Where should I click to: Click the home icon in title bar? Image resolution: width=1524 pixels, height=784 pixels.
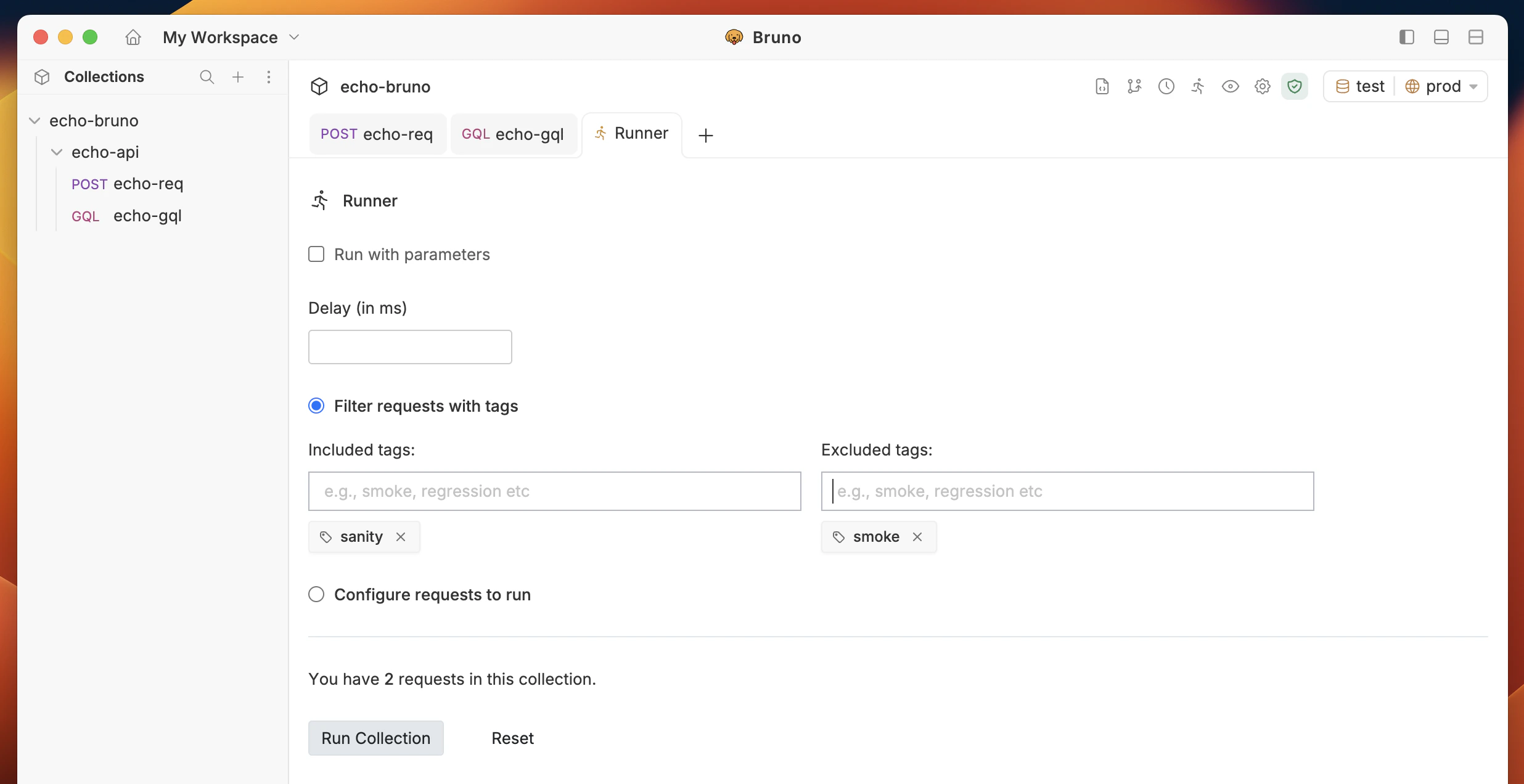click(133, 38)
